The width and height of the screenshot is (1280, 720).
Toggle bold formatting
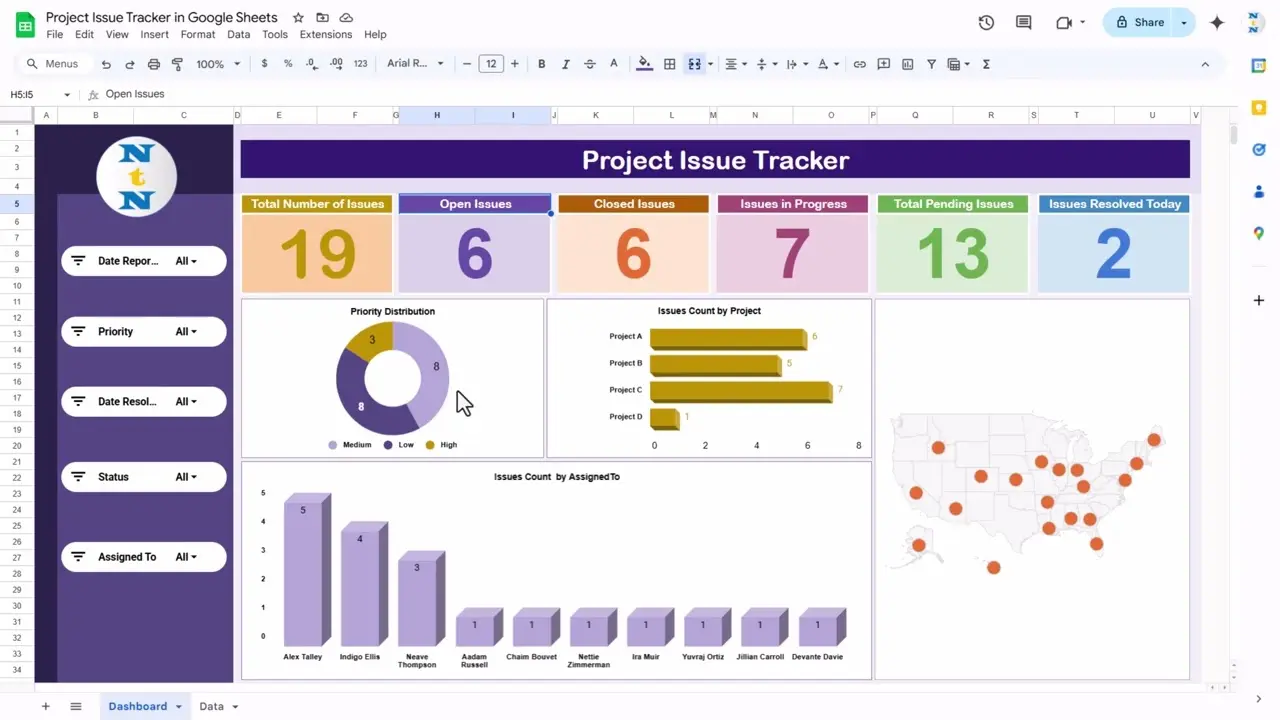coord(542,64)
